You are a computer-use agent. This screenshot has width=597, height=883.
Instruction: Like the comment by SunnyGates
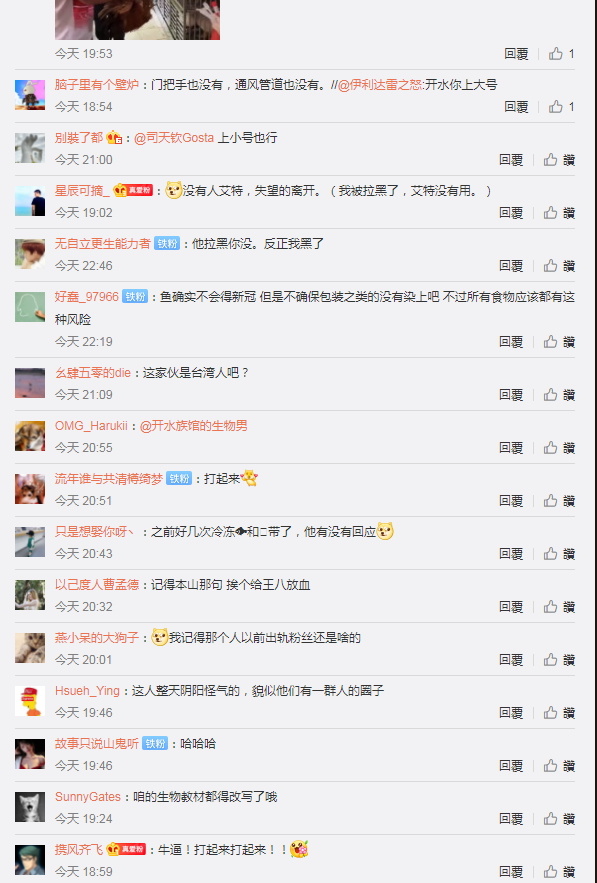coord(559,818)
